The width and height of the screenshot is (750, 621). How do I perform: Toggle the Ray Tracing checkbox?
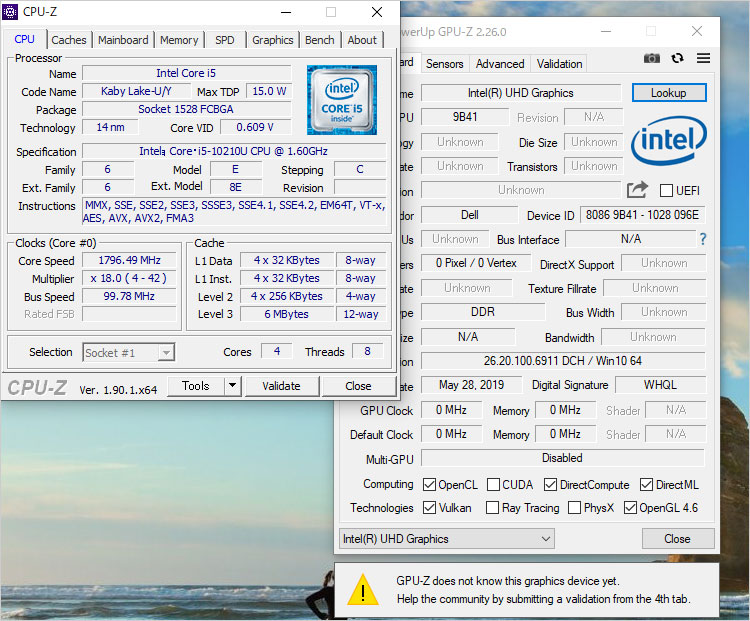pyautogui.click(x=492, y=508)
